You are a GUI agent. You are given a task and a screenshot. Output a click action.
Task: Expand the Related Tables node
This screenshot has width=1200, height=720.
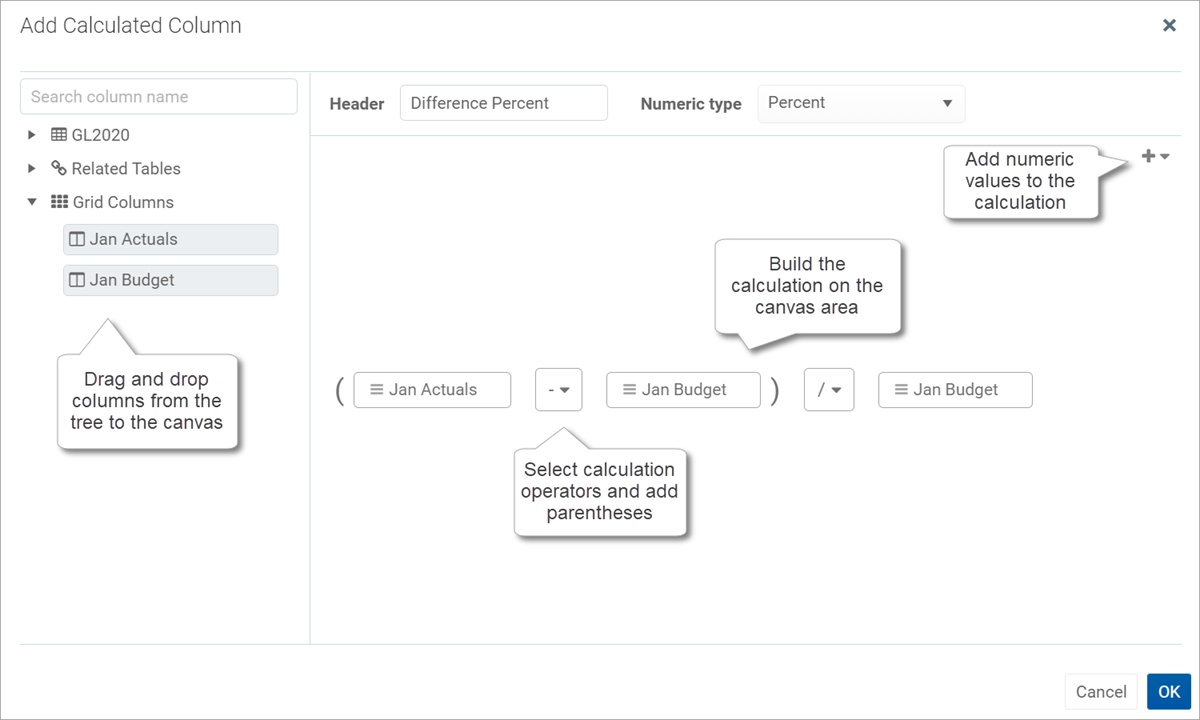tap(32, 168)
